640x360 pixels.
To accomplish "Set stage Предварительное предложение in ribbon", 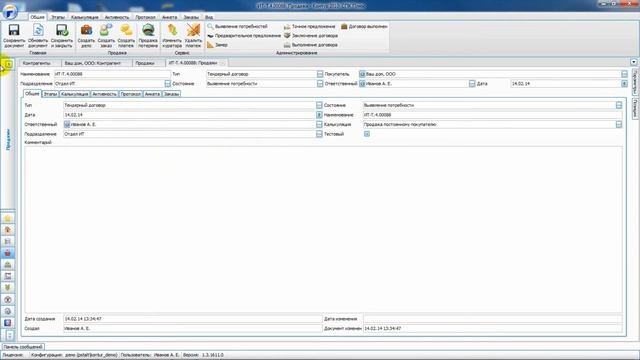I will pos(244,36).
